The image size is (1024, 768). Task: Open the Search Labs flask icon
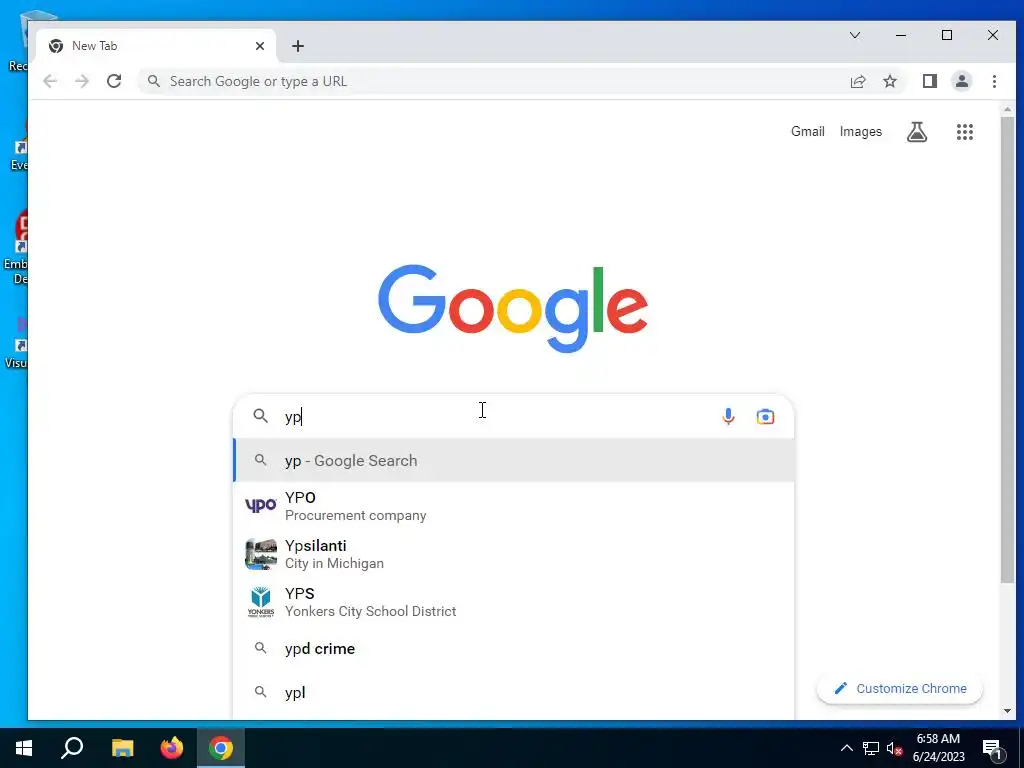tap(917, 132)
